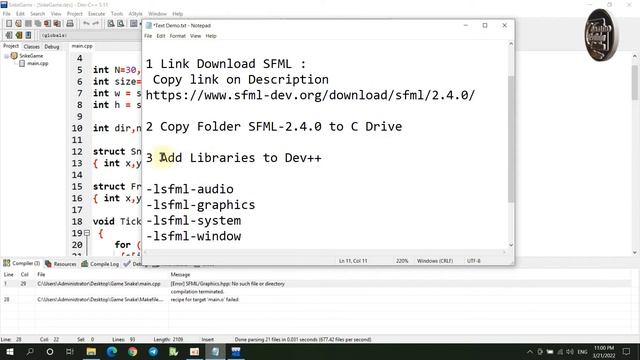This screenshot has height=360, width=640.
Task: Open Notepad Edit menu
Action: 161,36
